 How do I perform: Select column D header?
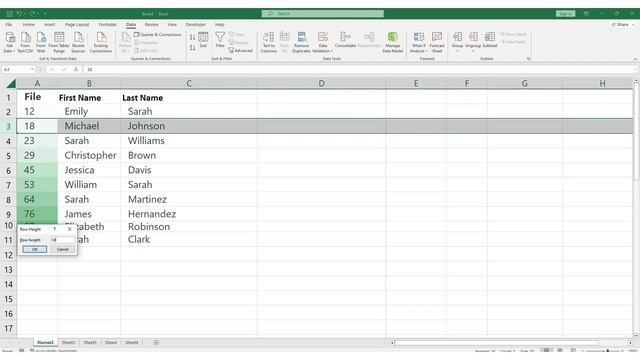[x=321, y=84]
